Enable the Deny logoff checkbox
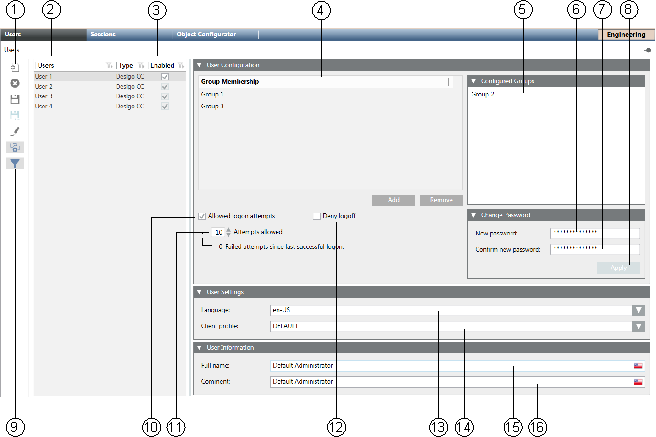Image resolution: width=656 pixels, height=437 pixels. pos(316,215)
